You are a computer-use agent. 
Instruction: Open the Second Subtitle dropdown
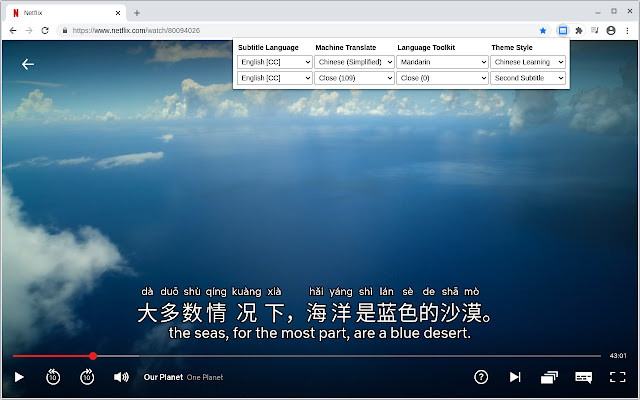click(x=528, y=78)
